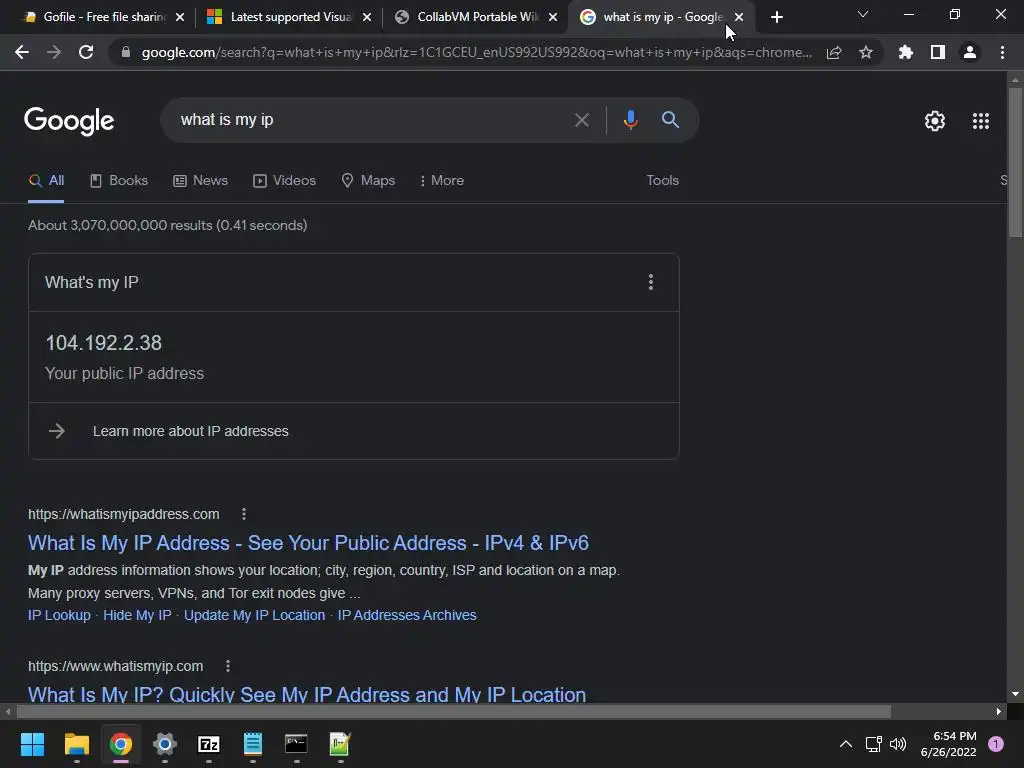Image resolution: width=1024 pixels, height=768 pixels.
Task: Open 7-Zip from the taskbar
Action: [x=209, y=744]
